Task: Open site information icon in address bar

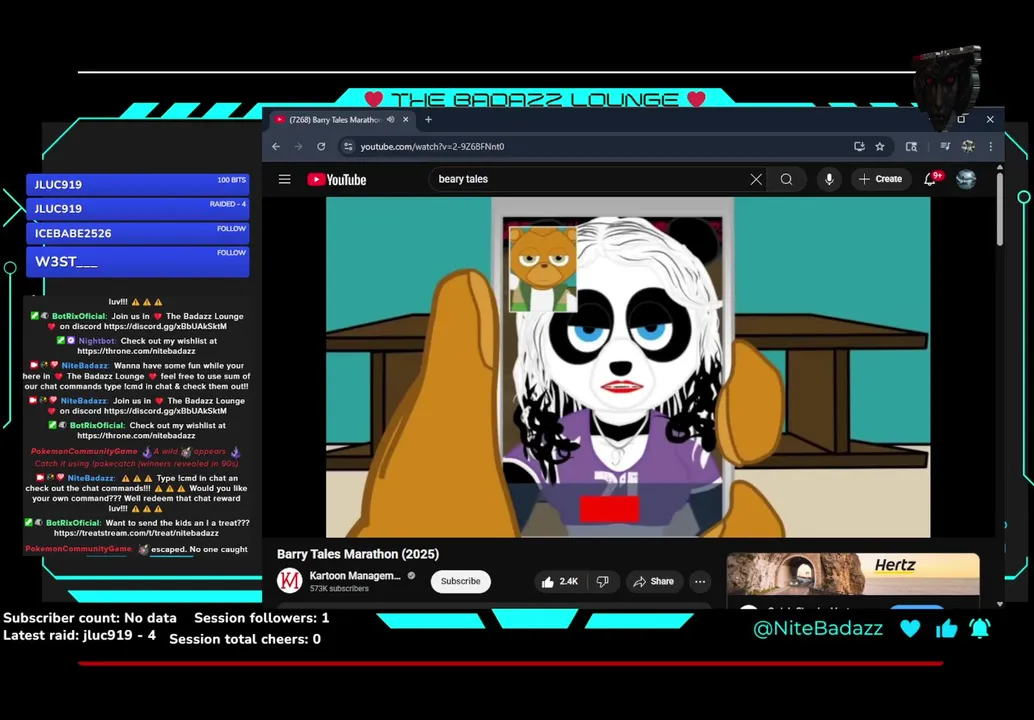Action: pos(348,146)
